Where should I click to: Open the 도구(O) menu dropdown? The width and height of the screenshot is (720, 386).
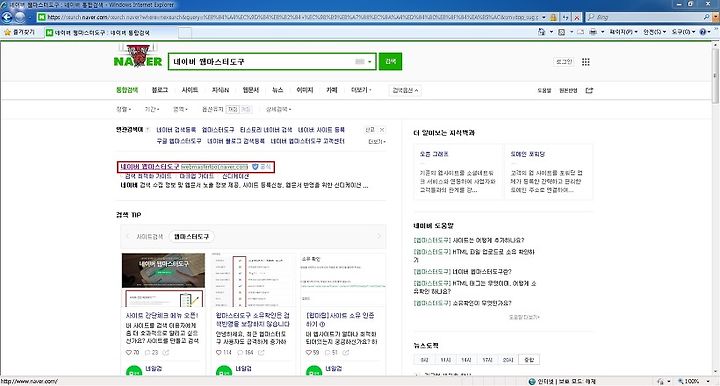(x=683, y=32)
